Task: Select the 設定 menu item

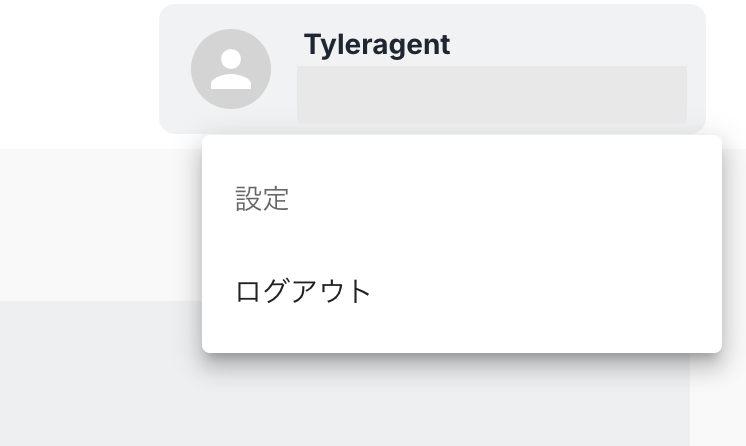Action: point(262,199)
